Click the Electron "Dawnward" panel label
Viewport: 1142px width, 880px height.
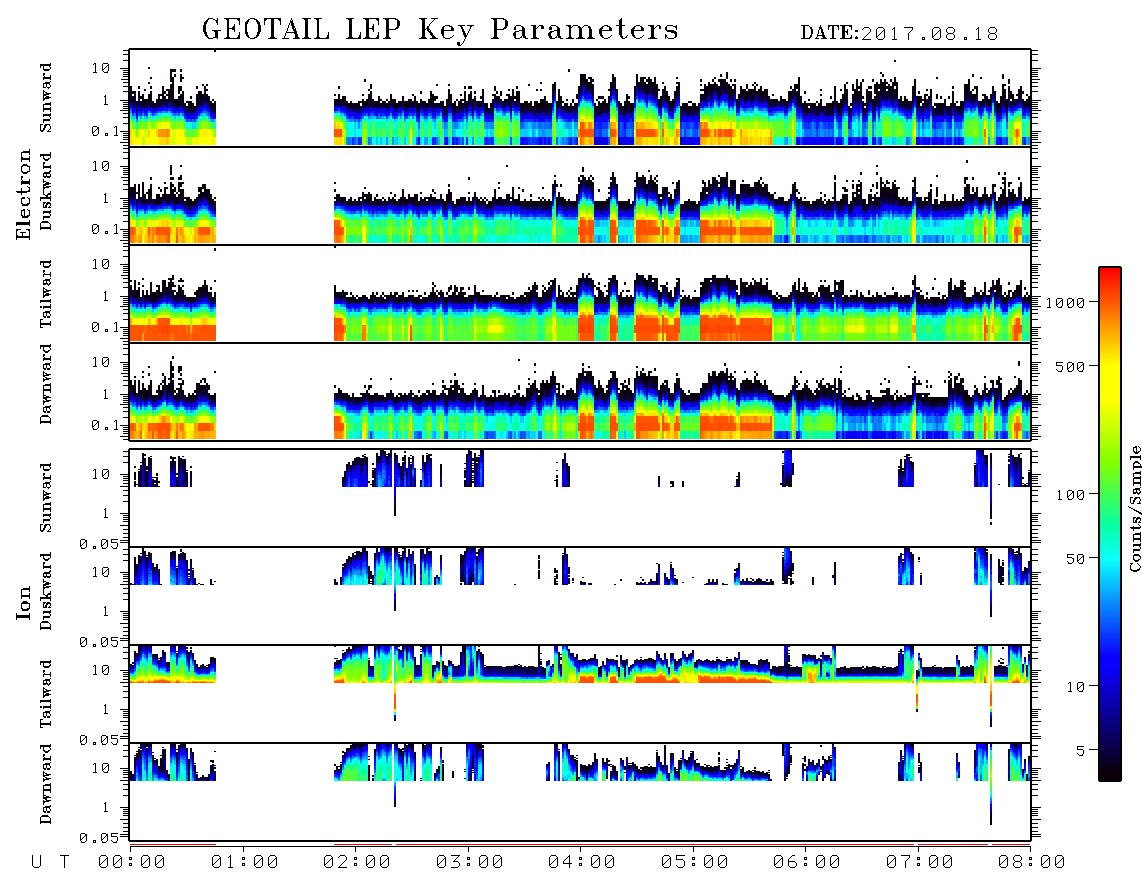pyautogui.click(x=46, y=384)
